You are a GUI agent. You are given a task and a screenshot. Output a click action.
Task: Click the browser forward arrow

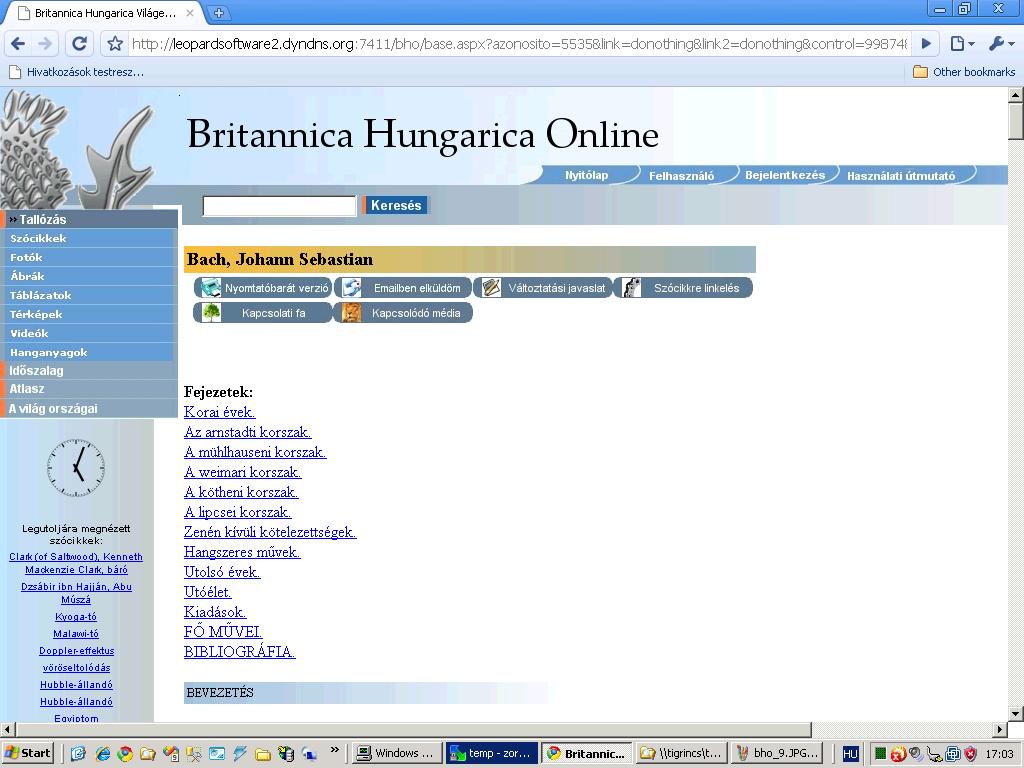[x=46, y=44]
